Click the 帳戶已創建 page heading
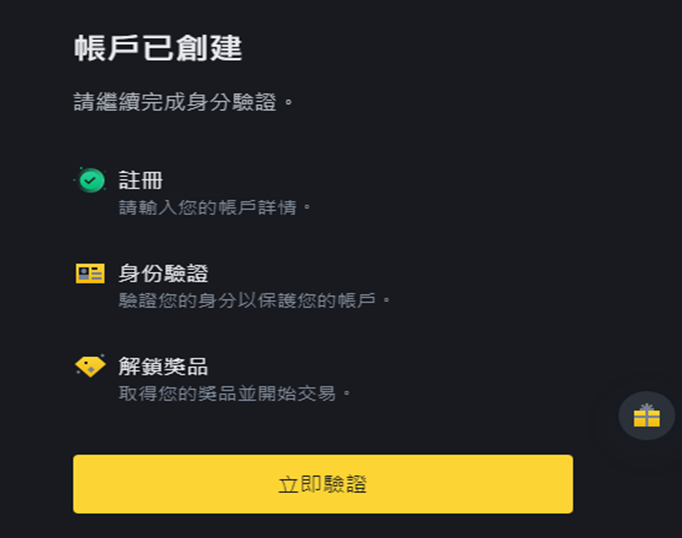Screen dimensions: 682x538 tap(158, 48)
